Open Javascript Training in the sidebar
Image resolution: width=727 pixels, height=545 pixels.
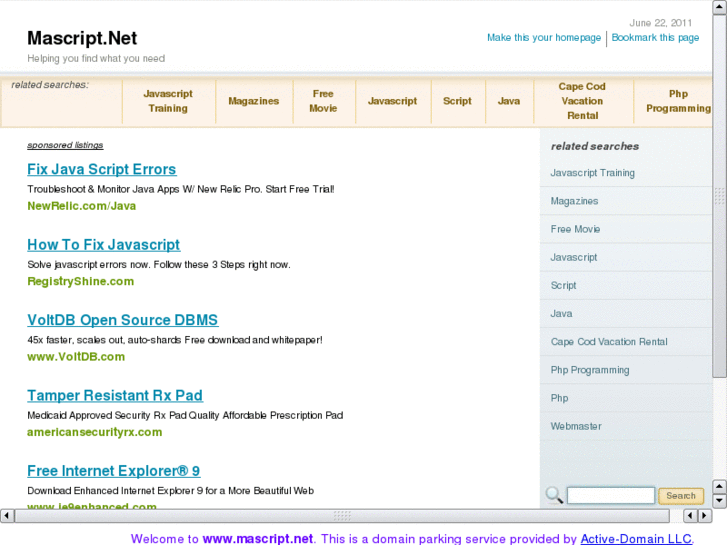[593, 173]
